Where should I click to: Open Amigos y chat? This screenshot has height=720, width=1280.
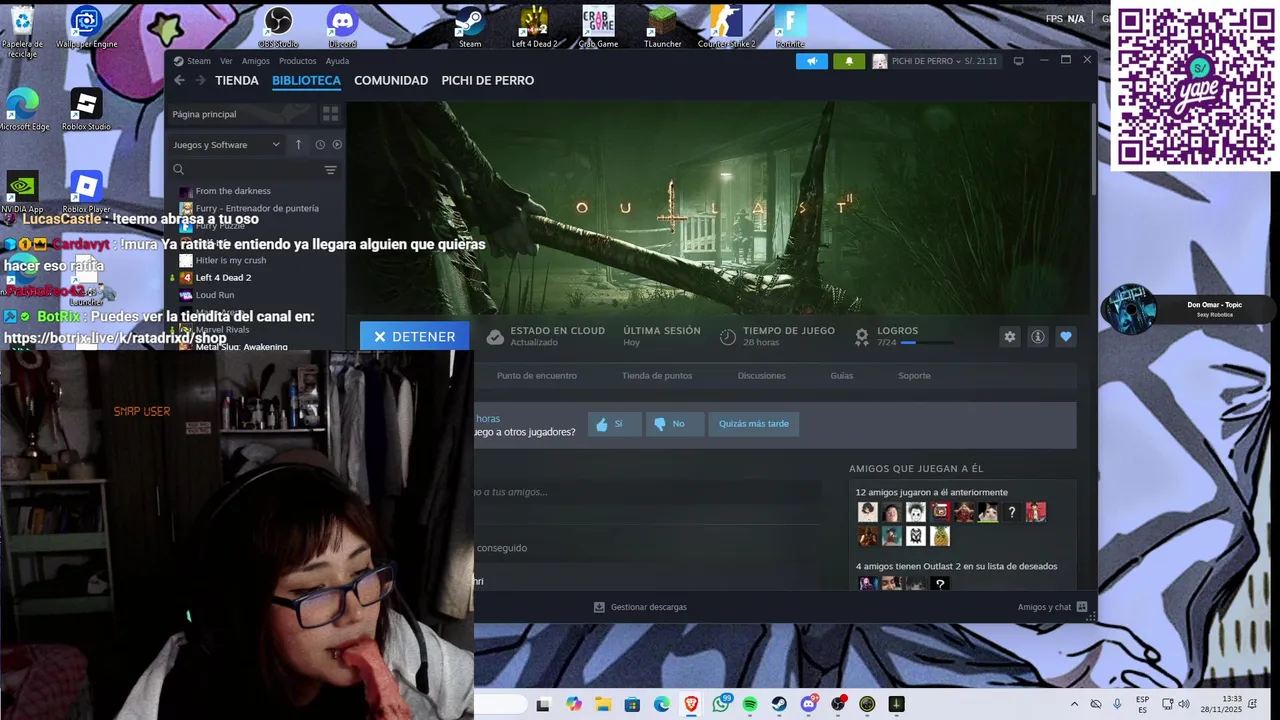coord(1052,607)
